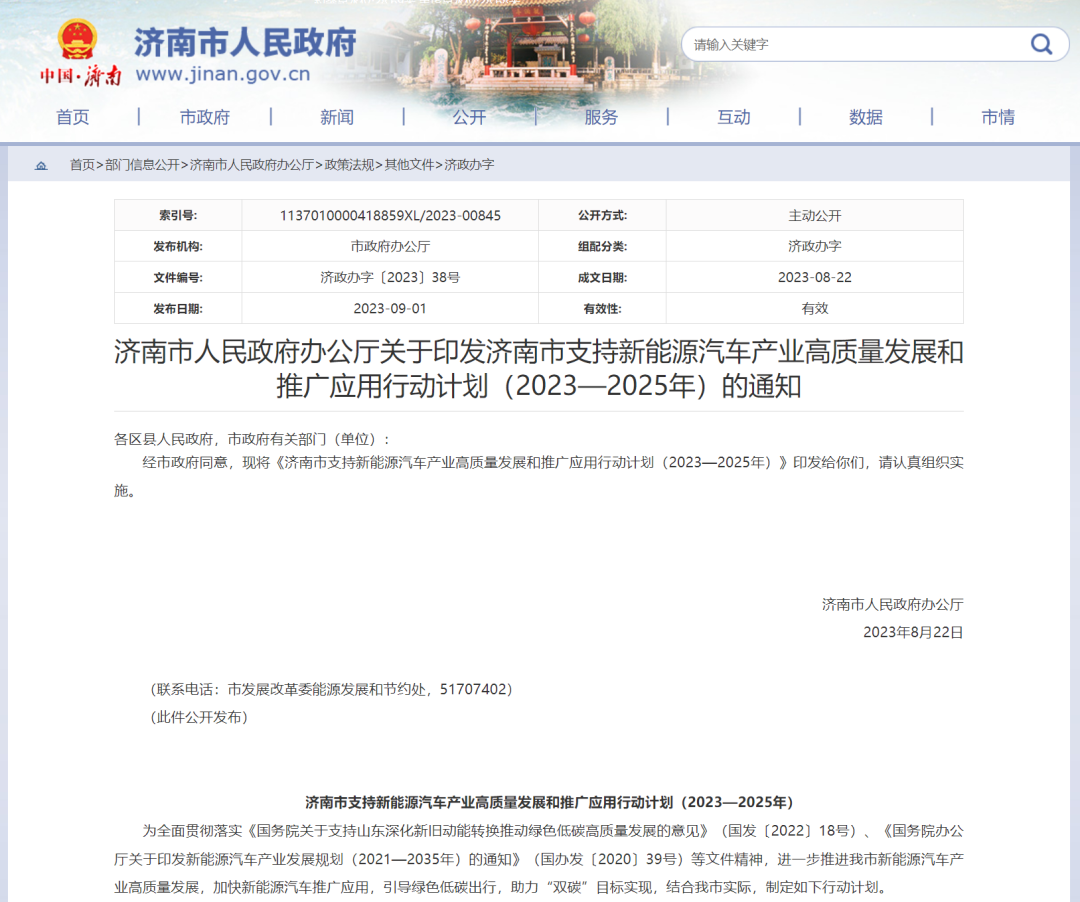Screen dimensions: 1080x902
Task: Open the 服务 navigation menu
Action: [x=601, y=117]
